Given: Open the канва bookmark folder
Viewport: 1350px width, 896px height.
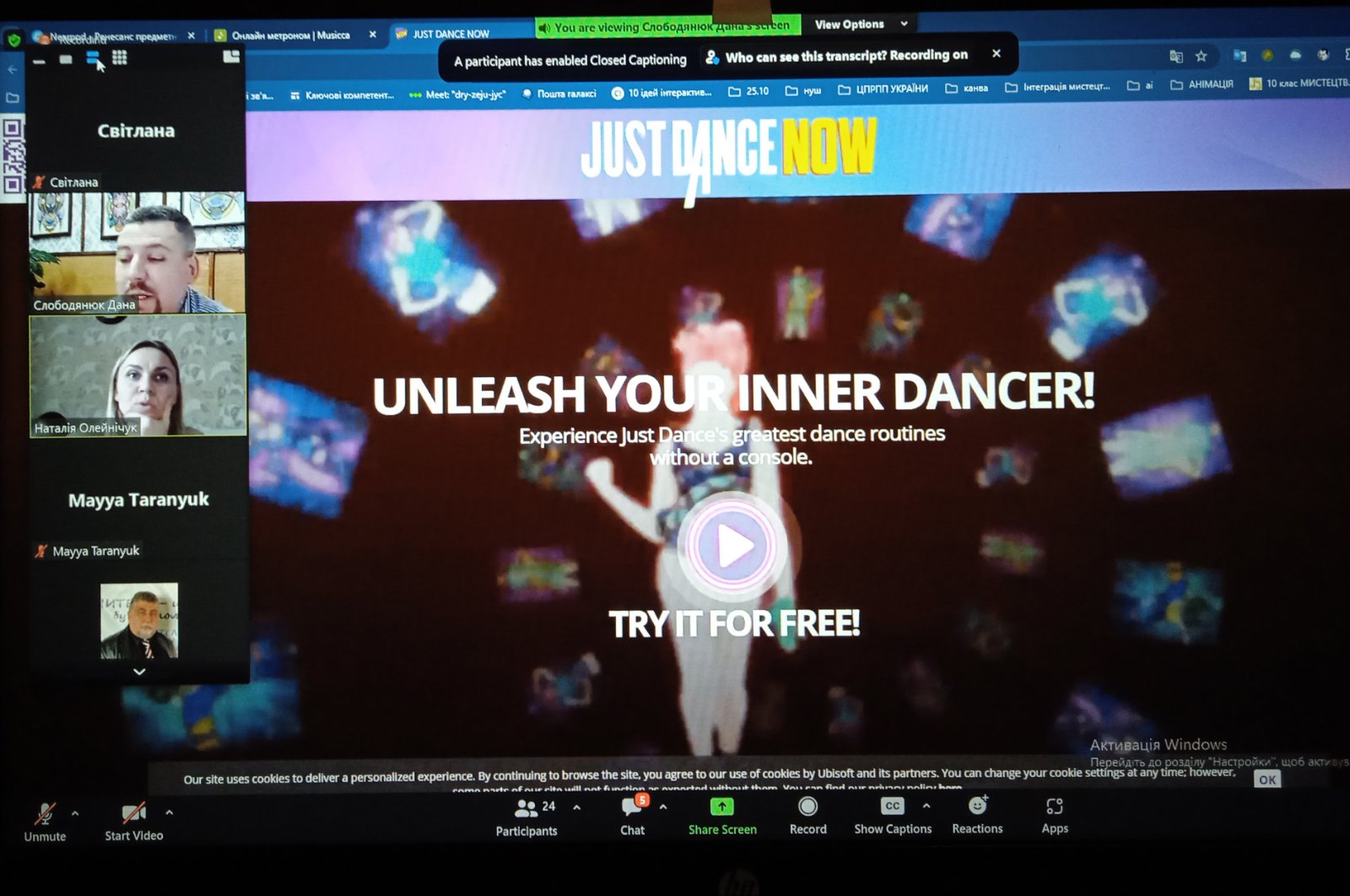Looking at the screenshot, I should point(967,88).
